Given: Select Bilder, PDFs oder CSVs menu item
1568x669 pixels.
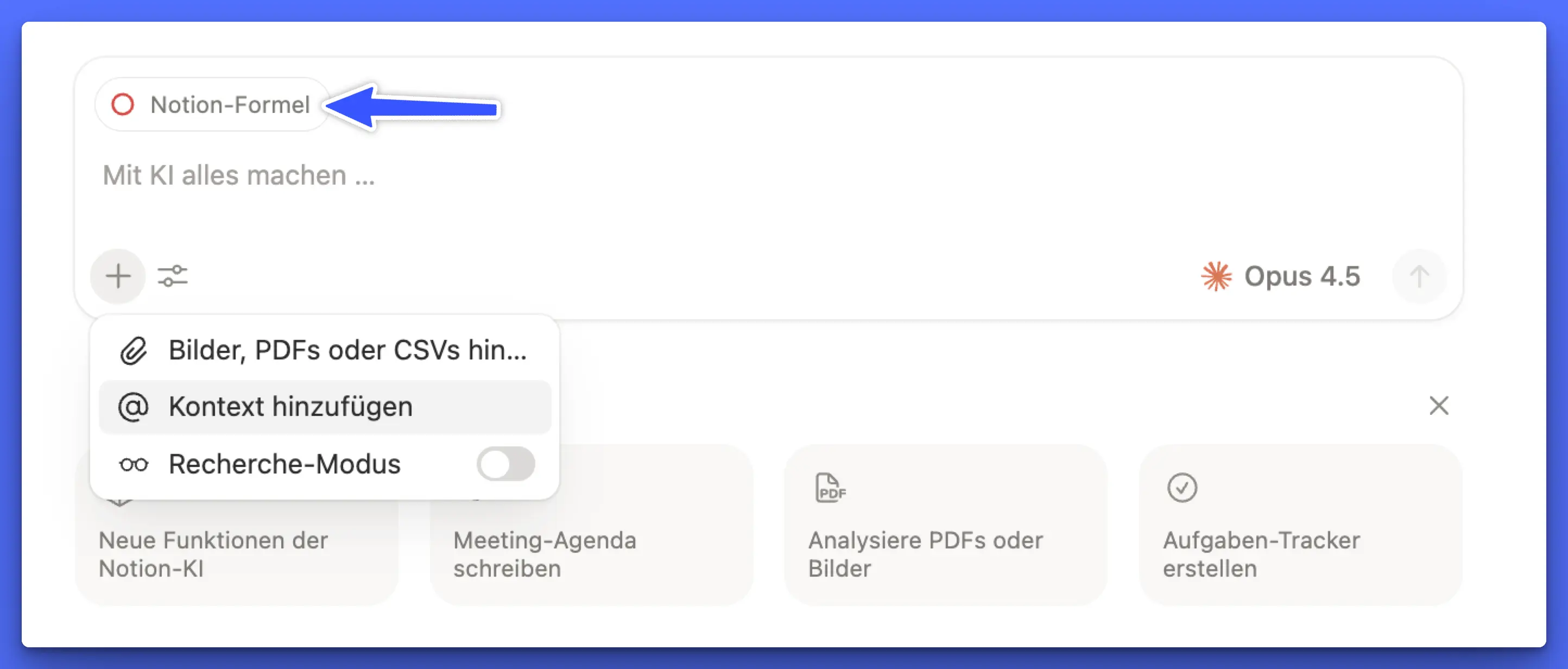Looking at the screenshot, I should click(347, 351).
